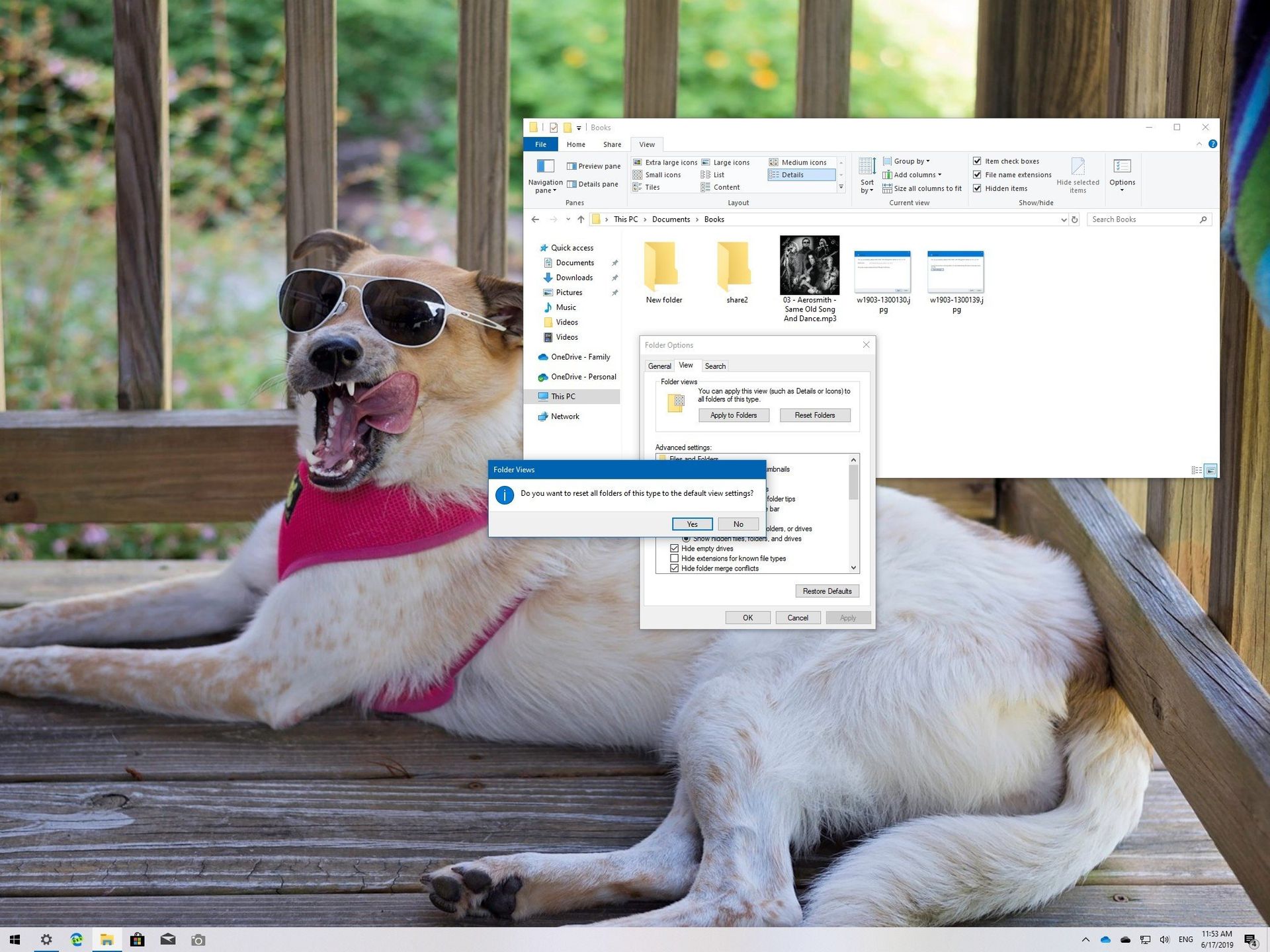The width and height of the screenshot is (1270, 952).
Task: Click Yes in the Folder Views dialog
Action: [x=692, y=524]
